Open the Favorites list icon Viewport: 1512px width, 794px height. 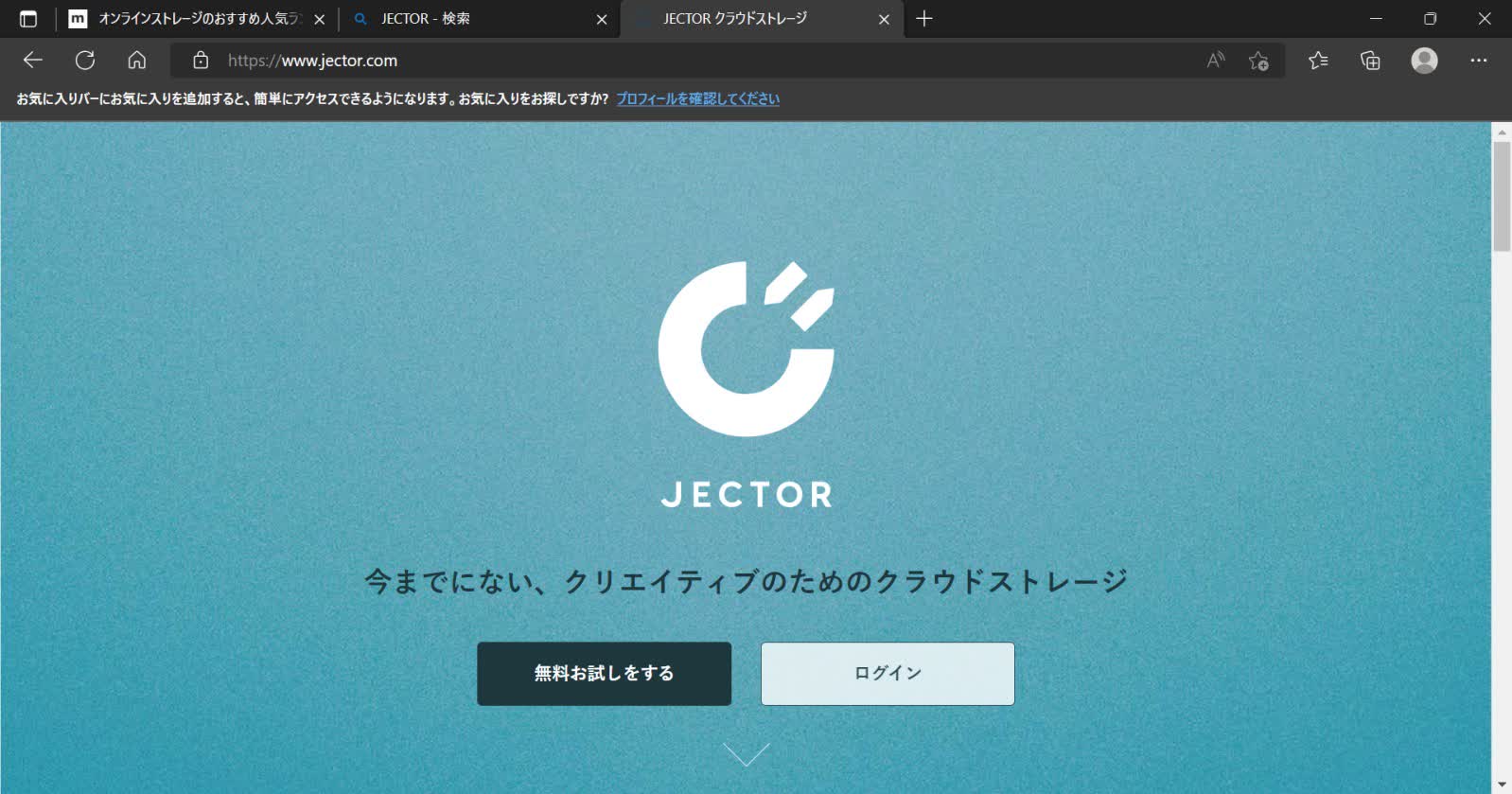[x=1318, y=61]
